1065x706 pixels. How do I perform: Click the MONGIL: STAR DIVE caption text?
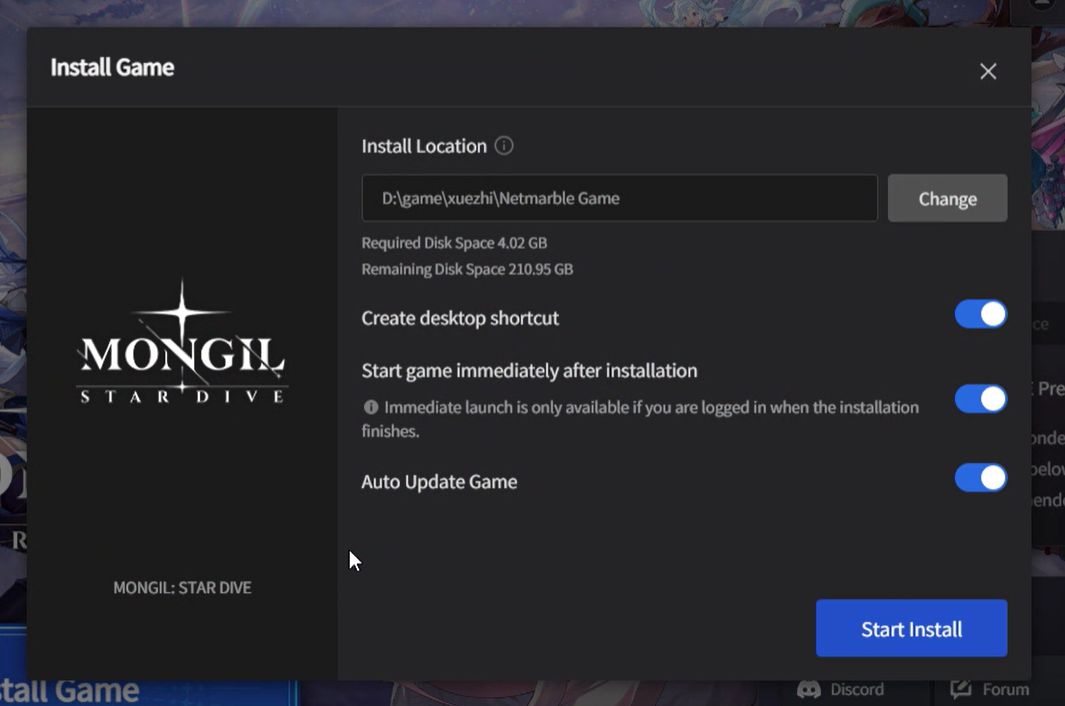(x=182, y=587)
